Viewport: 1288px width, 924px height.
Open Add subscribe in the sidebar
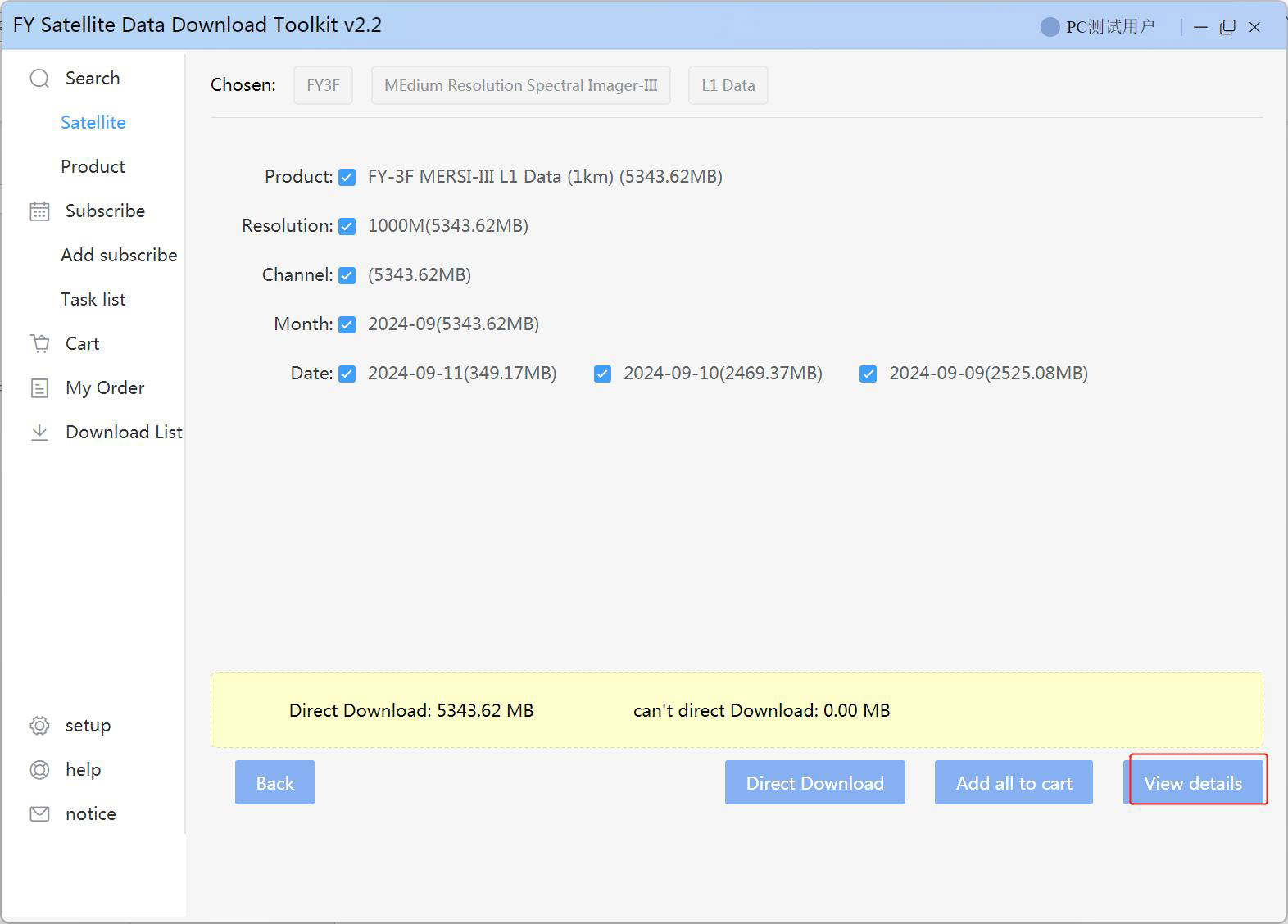click(x=119, y=255)
